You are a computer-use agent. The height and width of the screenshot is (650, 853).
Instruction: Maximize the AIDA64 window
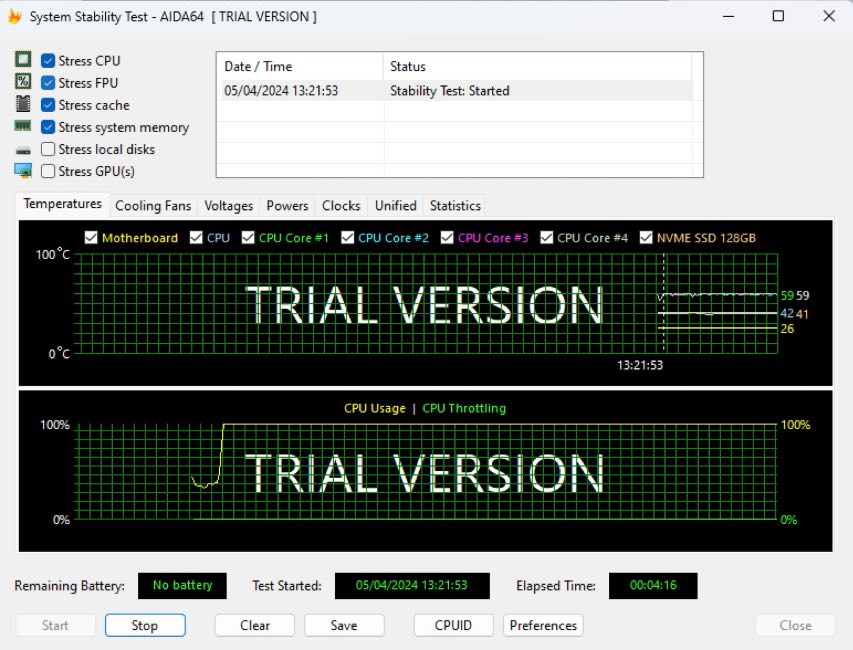778,16
